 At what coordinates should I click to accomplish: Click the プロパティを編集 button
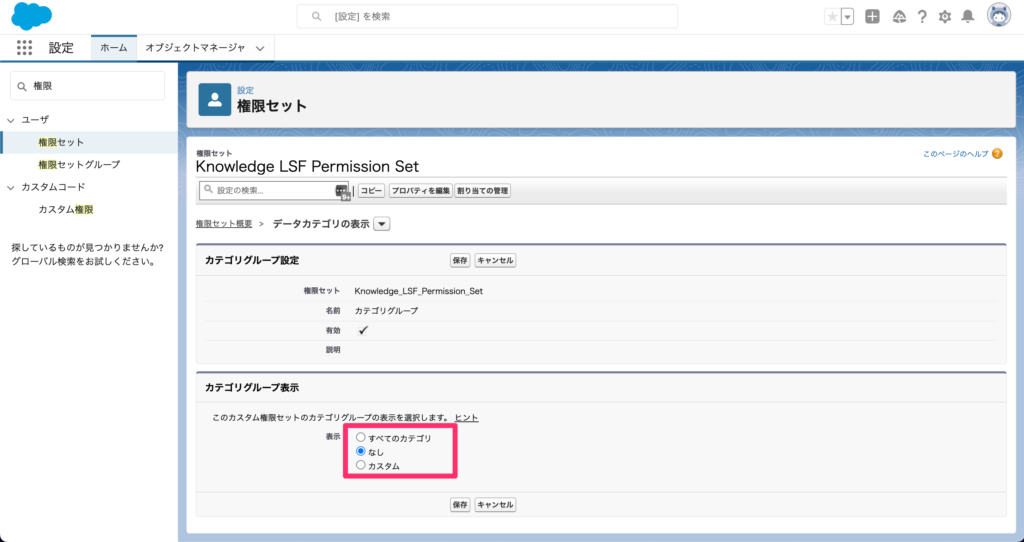(420, 190)
